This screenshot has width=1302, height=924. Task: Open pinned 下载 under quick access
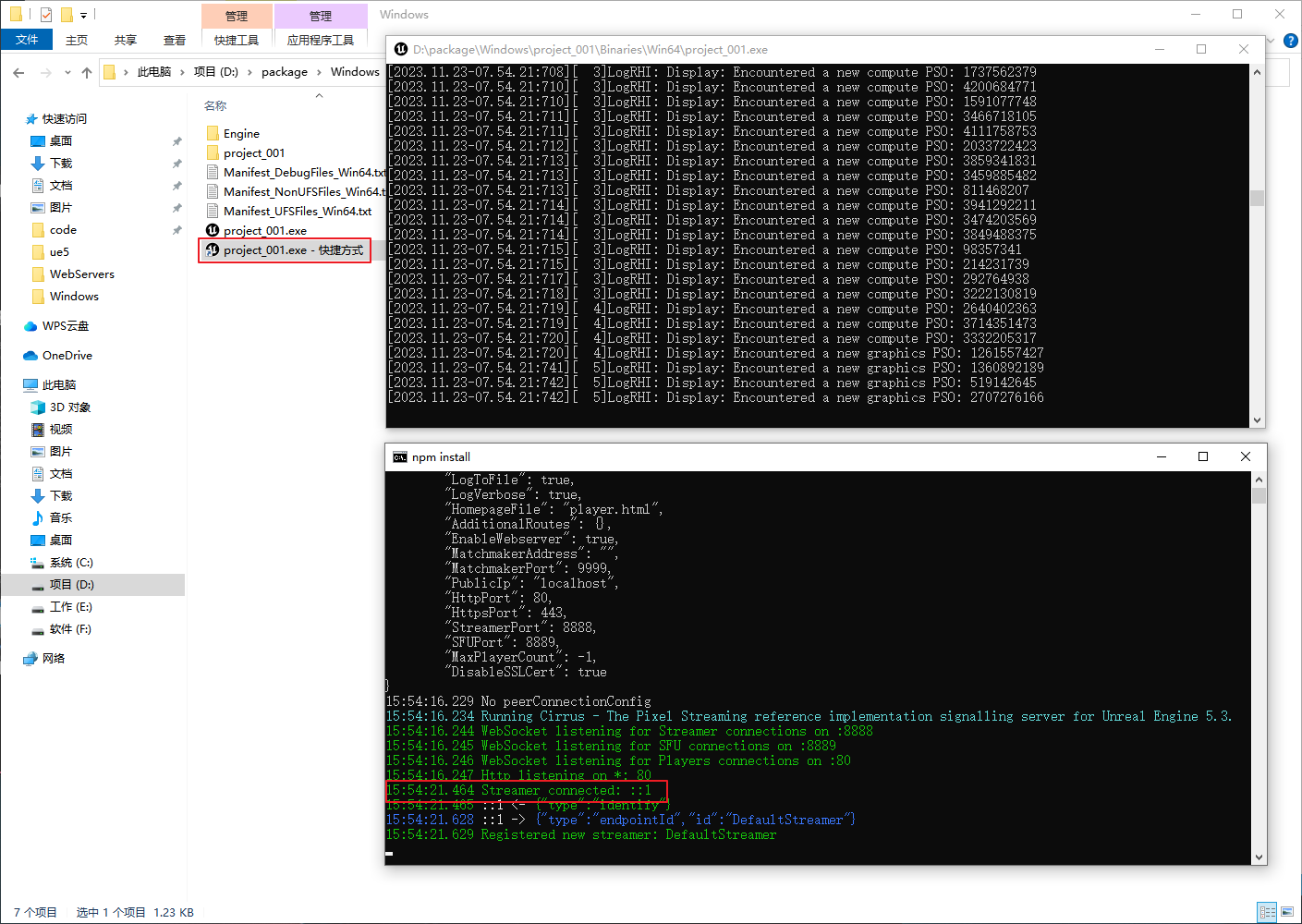pos(61,164)
